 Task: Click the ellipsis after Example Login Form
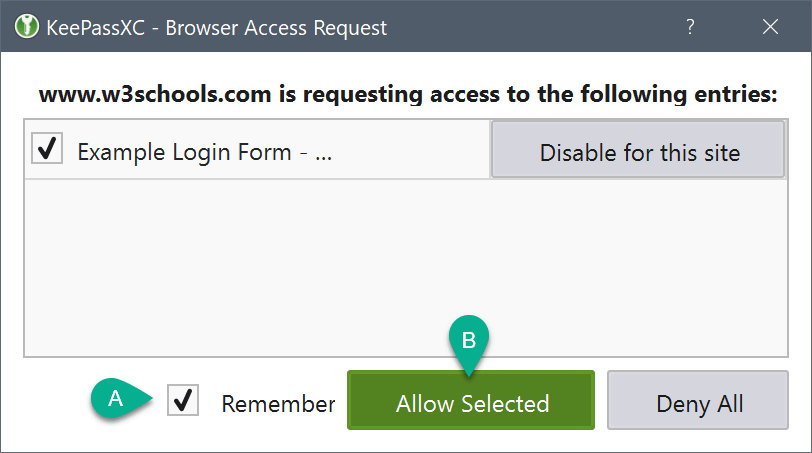(x=323, y=153)
